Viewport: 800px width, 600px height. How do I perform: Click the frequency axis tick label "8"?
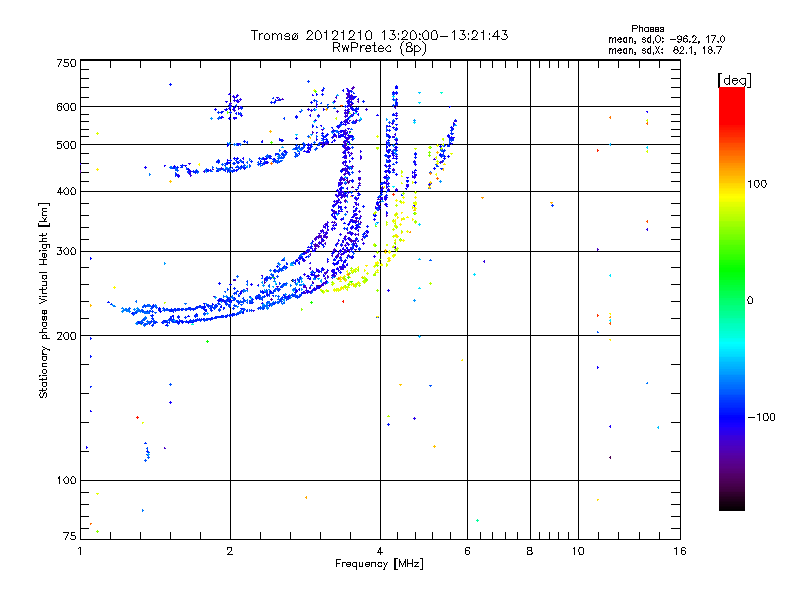point(530,551)
